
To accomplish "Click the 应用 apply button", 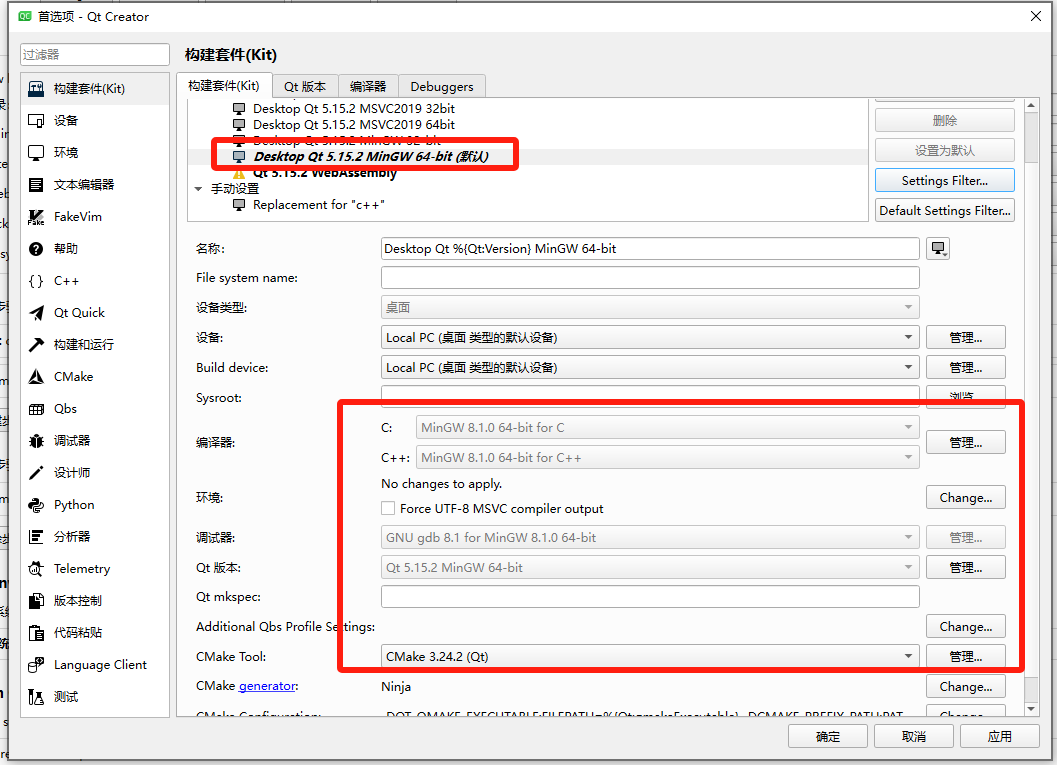I will tap(1000, 737).
